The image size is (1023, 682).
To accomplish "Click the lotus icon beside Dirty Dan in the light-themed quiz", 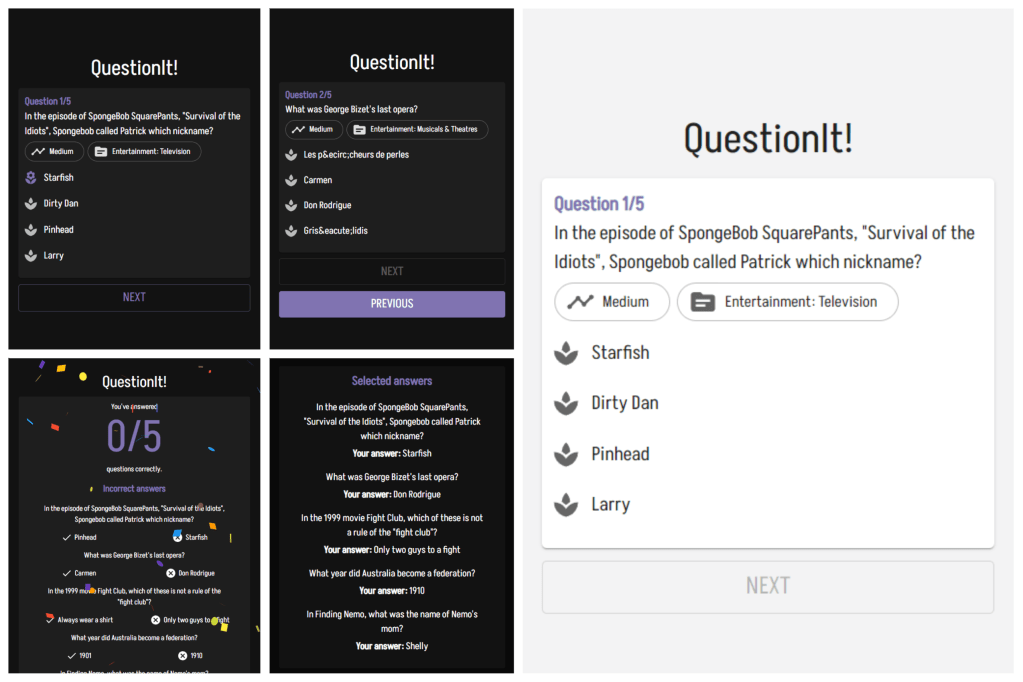I will click(566, 403).
